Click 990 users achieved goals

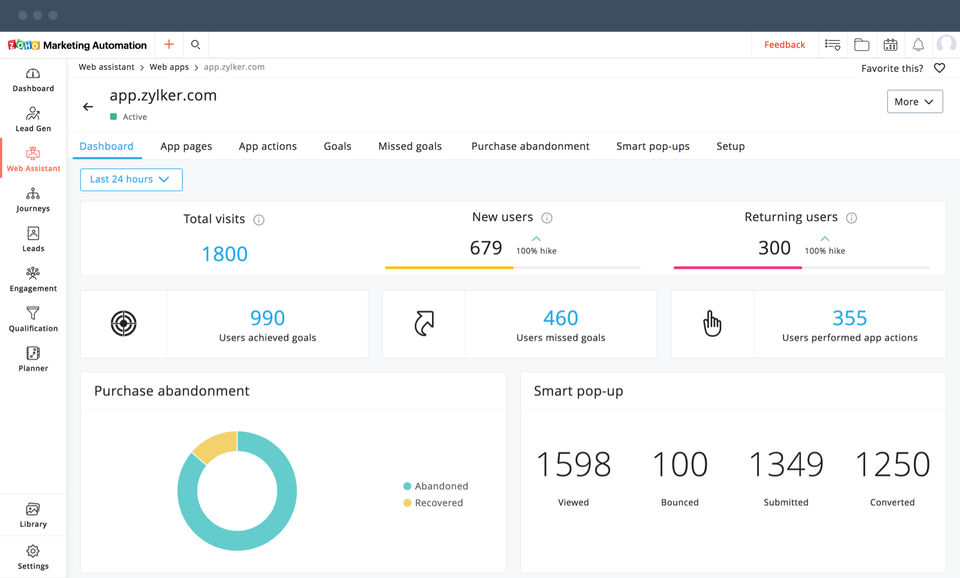tap(268, 318)
